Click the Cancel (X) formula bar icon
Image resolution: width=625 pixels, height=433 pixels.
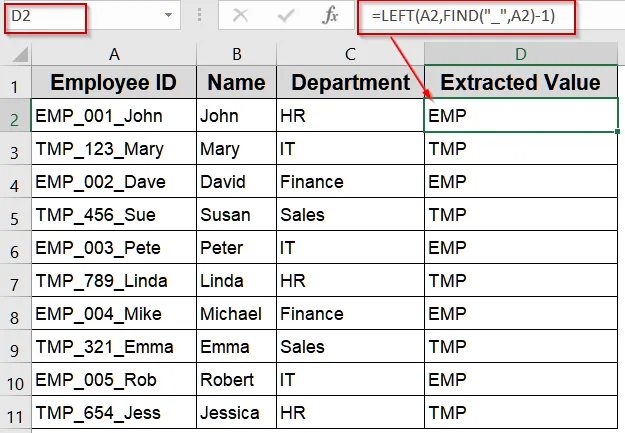click(240, 16)
